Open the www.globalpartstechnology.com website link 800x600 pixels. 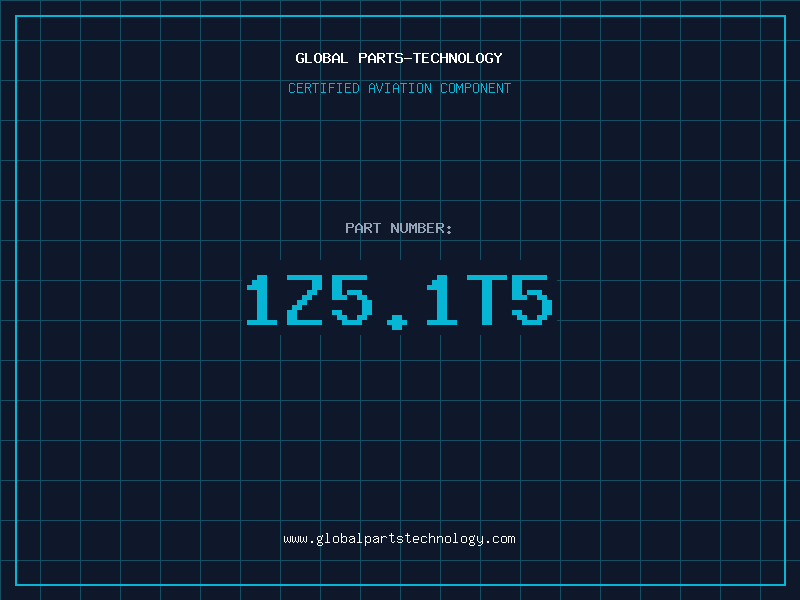coord(399,539)
